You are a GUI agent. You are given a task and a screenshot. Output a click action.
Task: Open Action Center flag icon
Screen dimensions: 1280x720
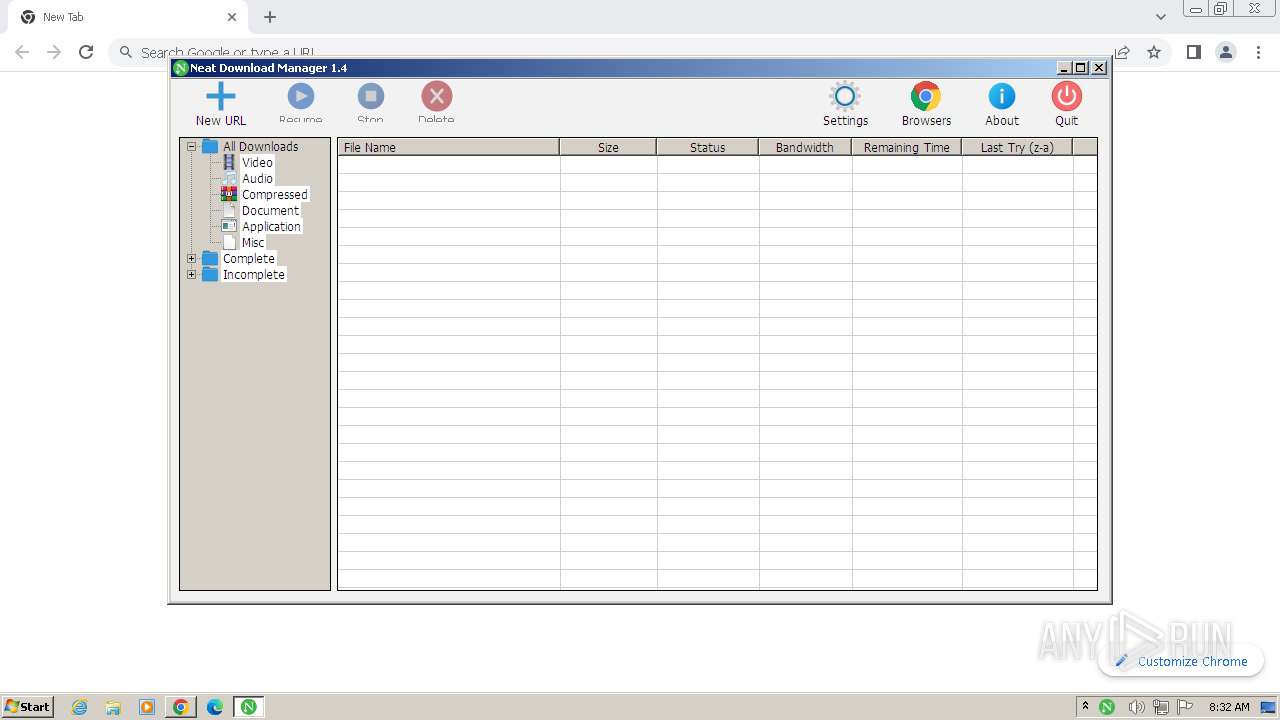1184,707
